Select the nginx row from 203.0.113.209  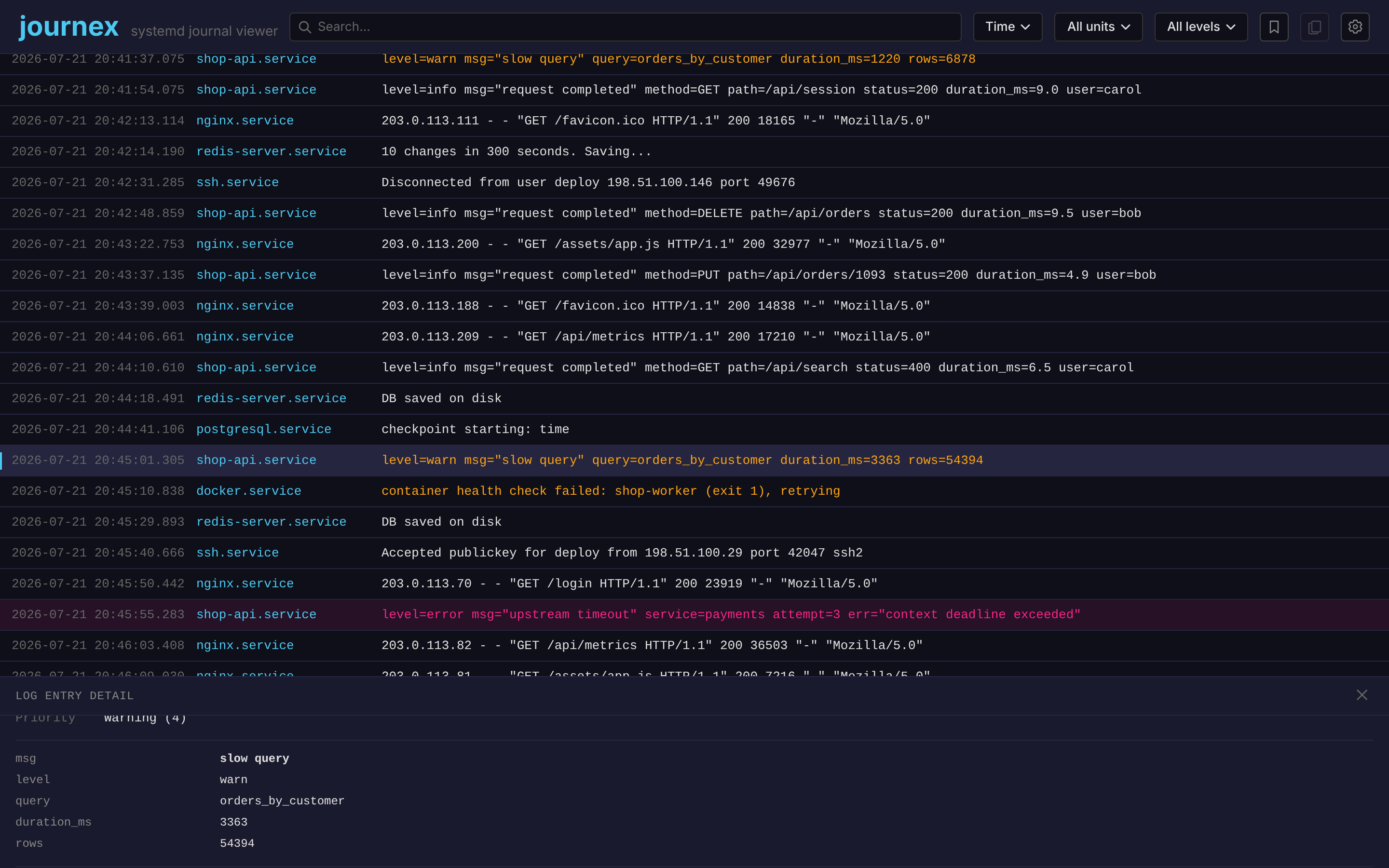point(694,337)
